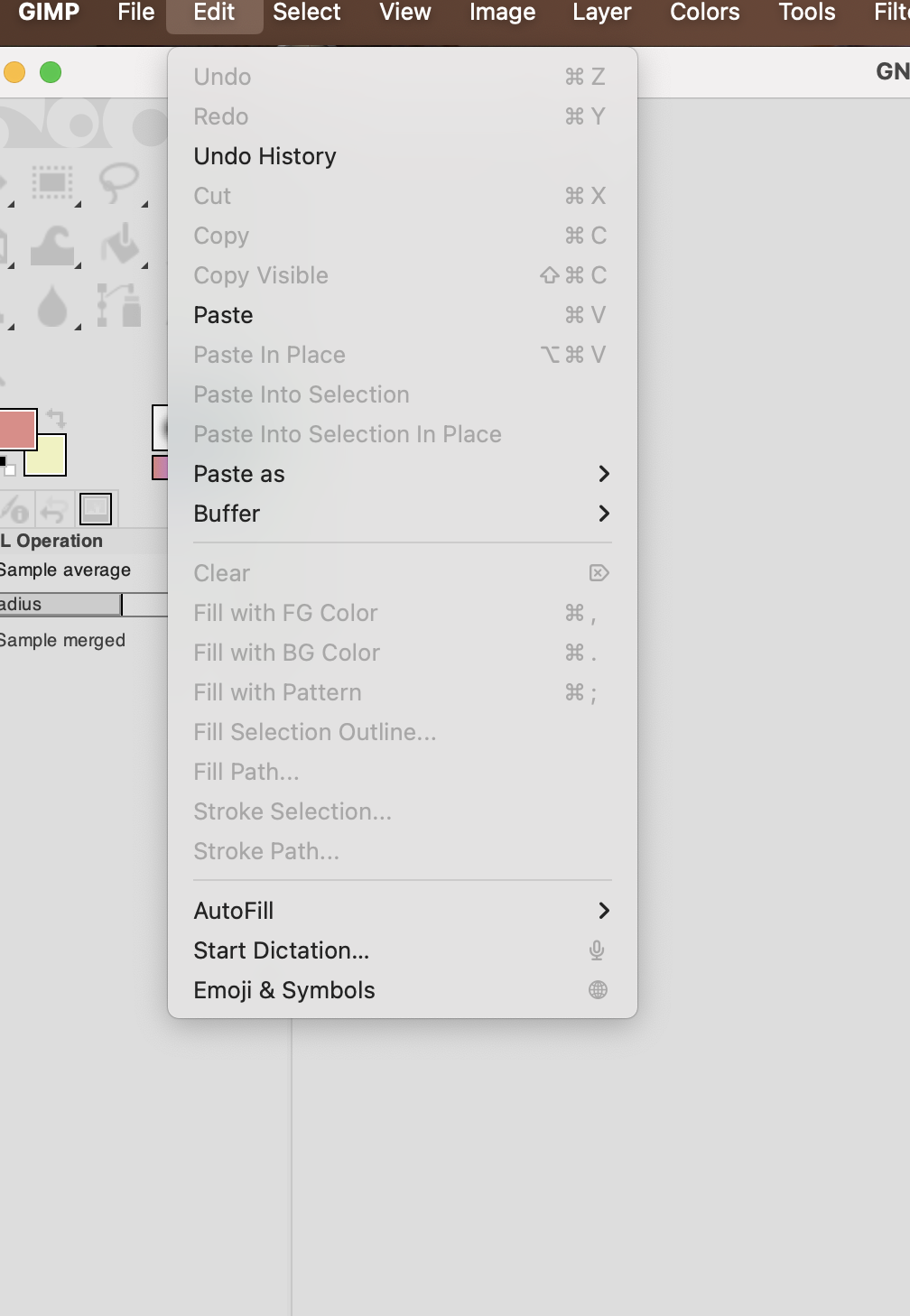The height and width of the screenshot is (1316, 910).
Task: Open the Filters menu
Action: pos(894,13)
